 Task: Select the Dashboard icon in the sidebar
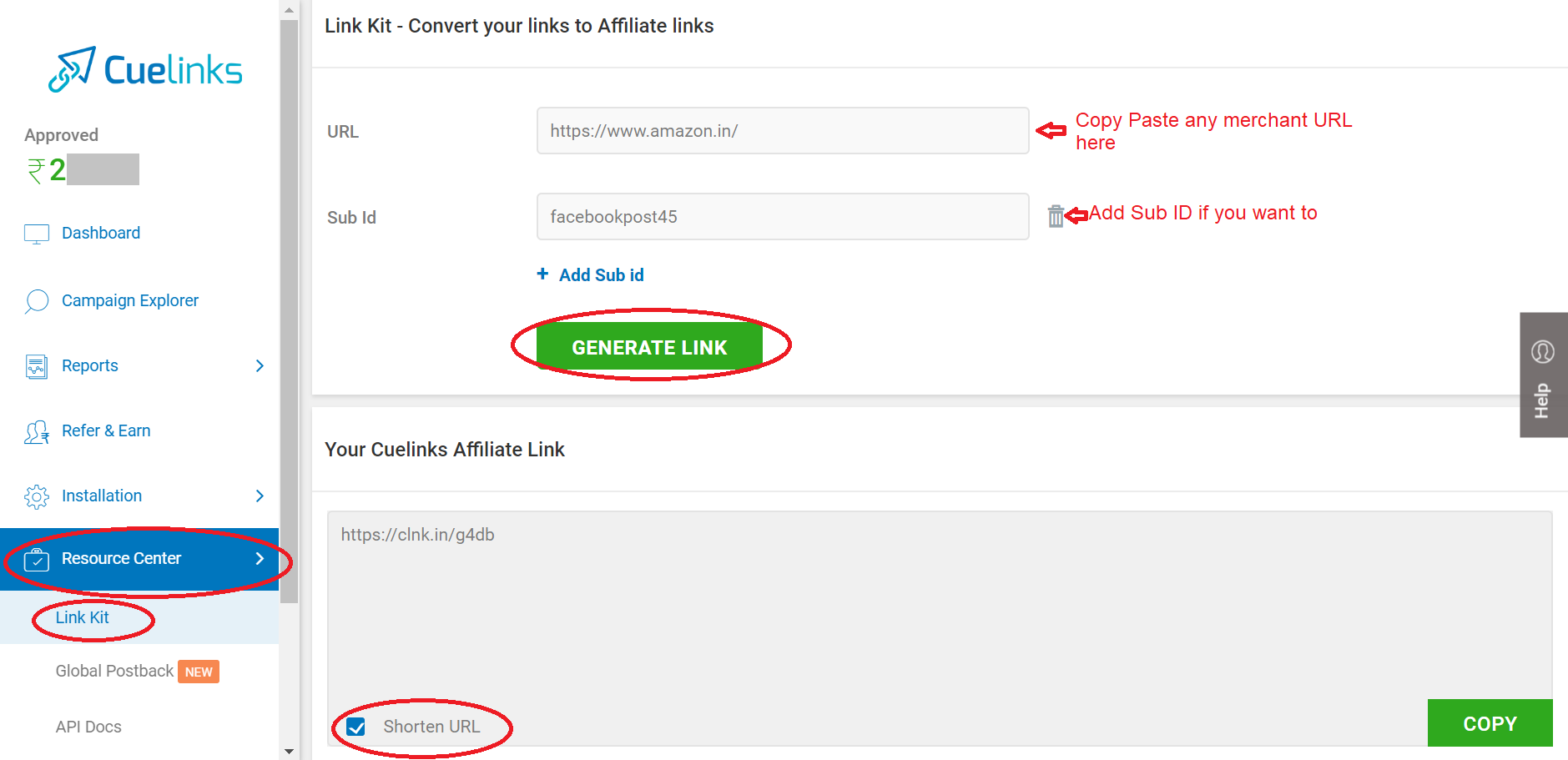pos(36,234)
